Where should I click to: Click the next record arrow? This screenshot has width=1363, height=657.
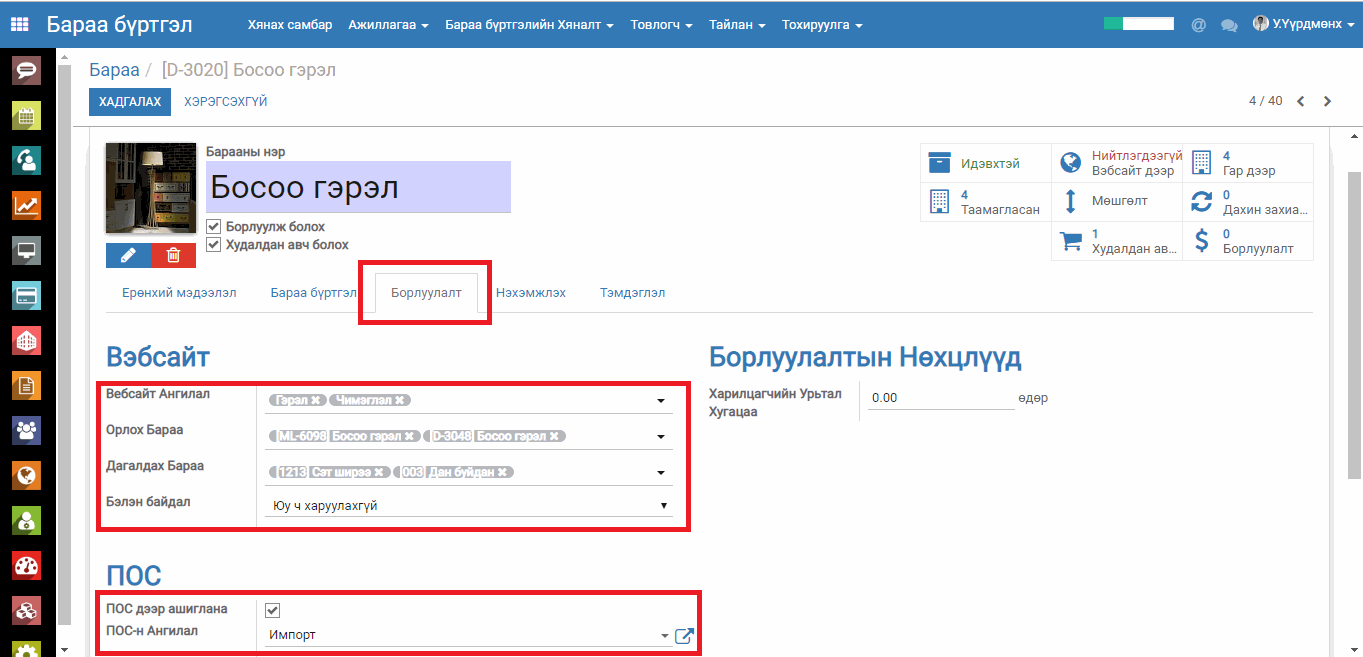(1328, 101)
